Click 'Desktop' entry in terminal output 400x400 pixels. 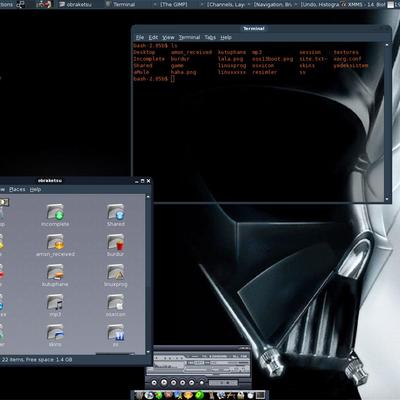(x=144, y=52)
